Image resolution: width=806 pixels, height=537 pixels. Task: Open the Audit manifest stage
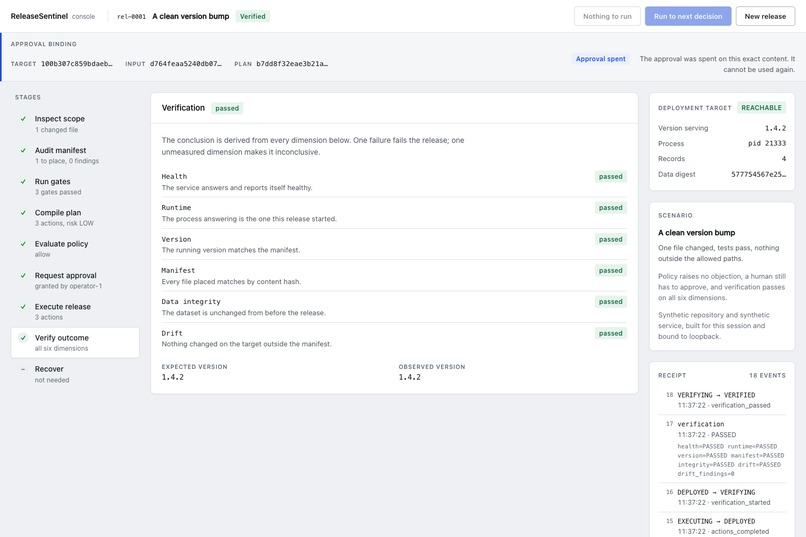tap(75, 155)
